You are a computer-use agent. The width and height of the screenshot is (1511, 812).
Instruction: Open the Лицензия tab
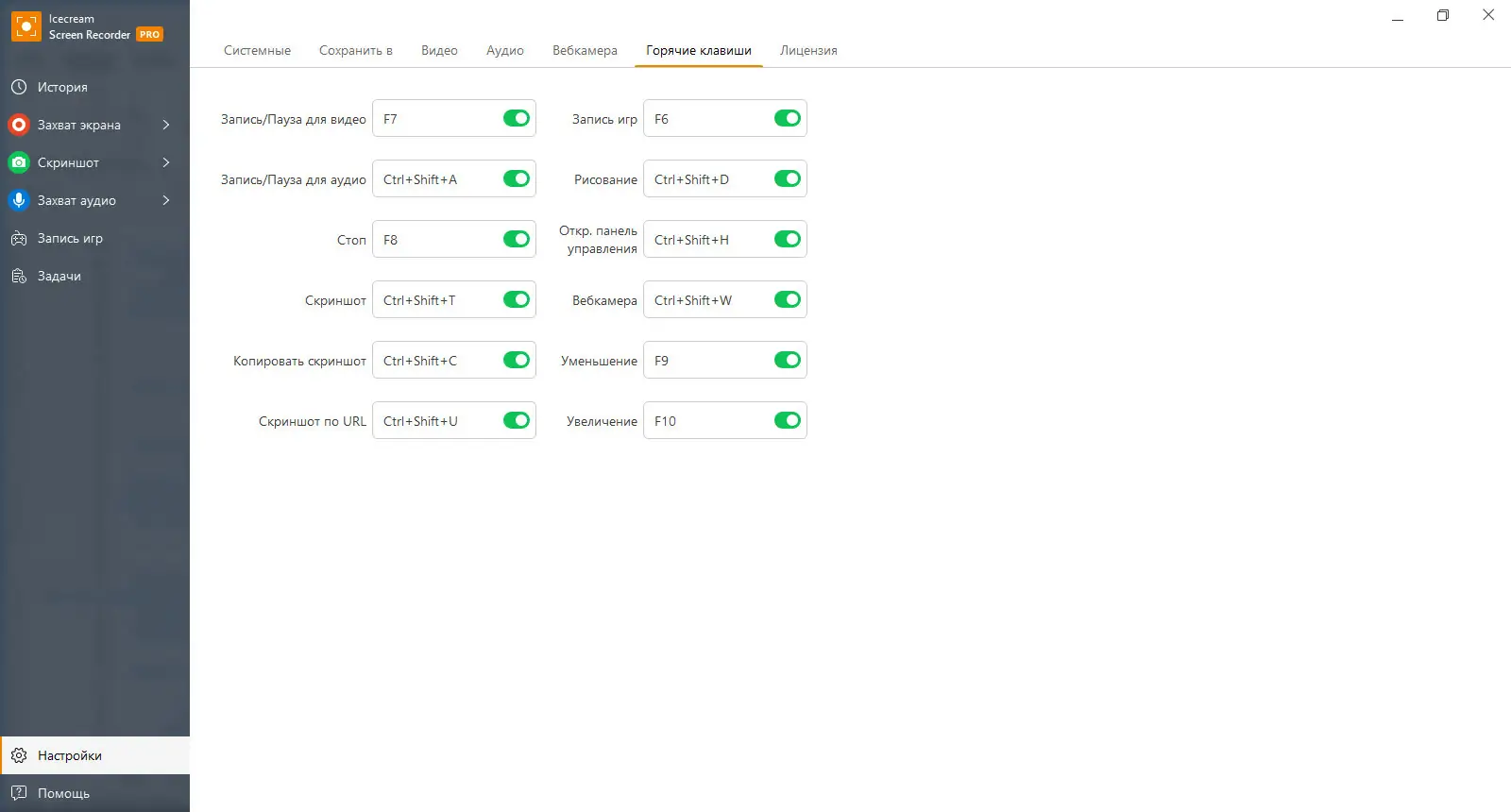point(808,50)
